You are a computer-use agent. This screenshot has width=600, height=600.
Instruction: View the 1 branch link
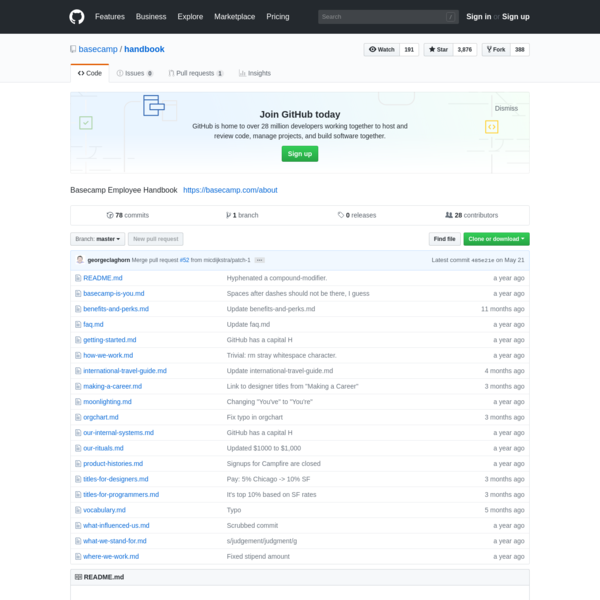click(x=242, y=215)
